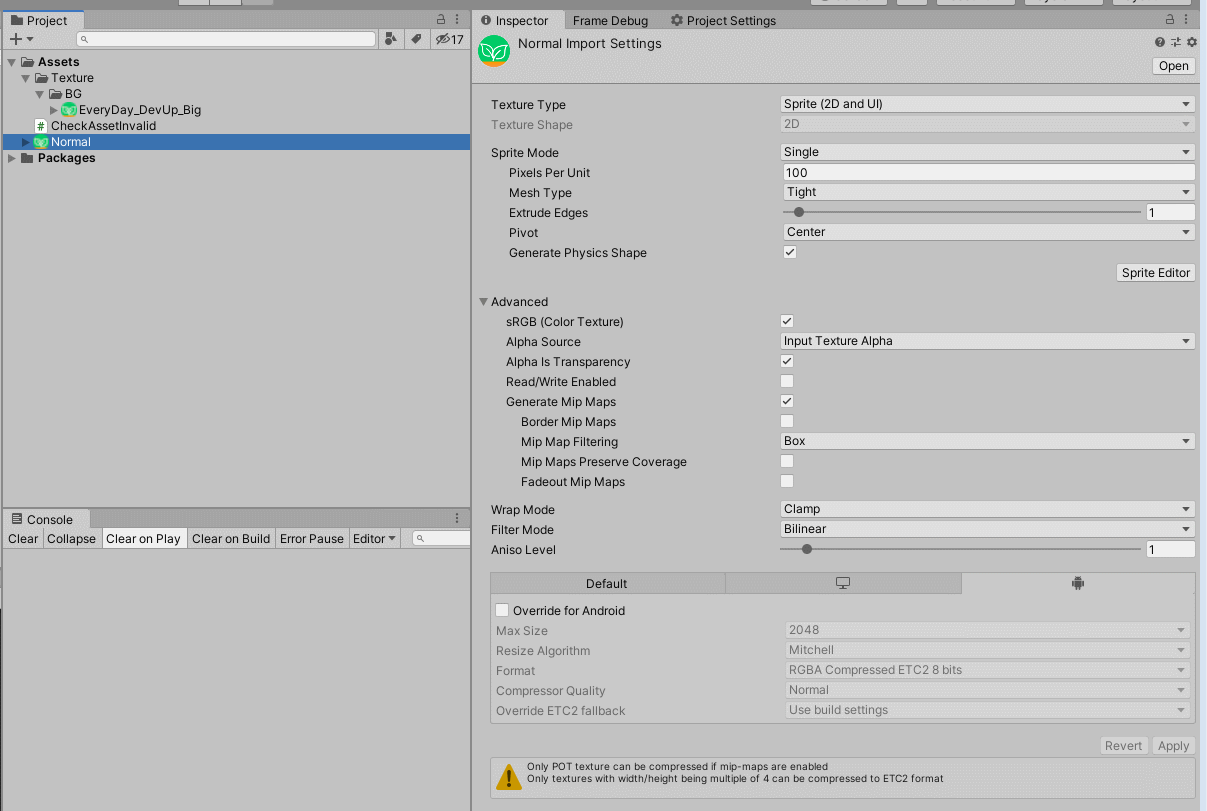
Task: Open gear settings icon in Inspector header
Action: 1191,42
